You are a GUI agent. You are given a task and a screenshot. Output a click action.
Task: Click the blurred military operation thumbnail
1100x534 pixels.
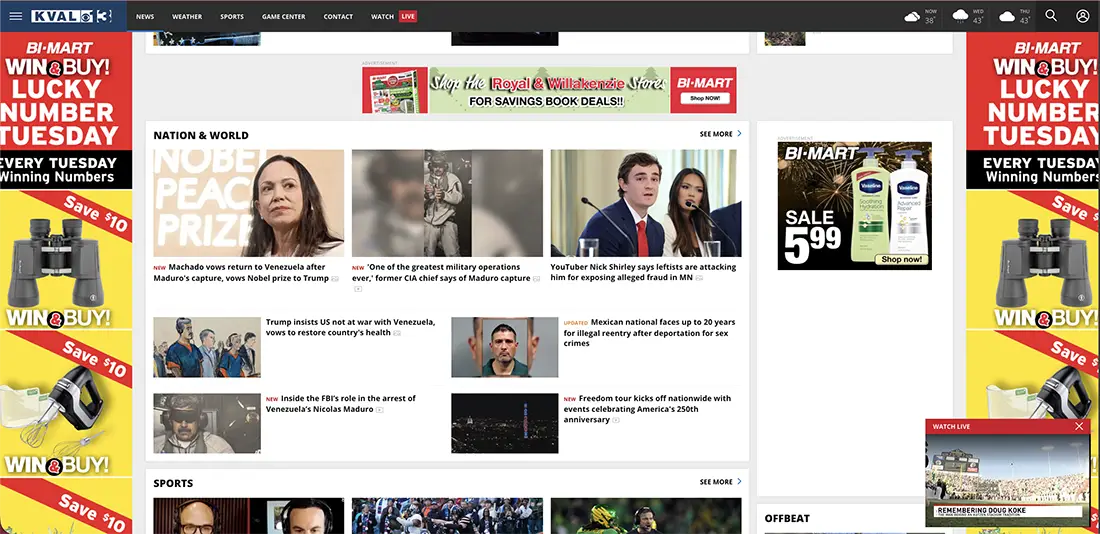pos(448,203)
